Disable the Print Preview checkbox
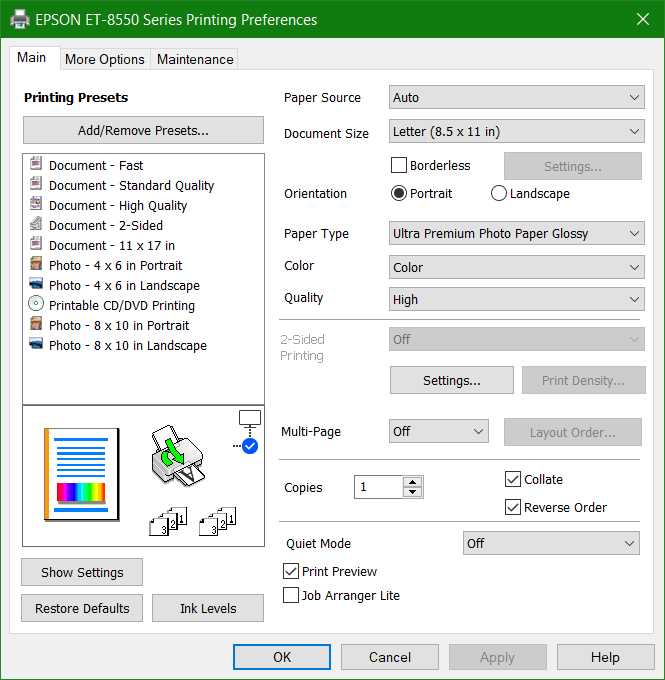The width and height of the screenshot is (665, 680). coord(291,571)
